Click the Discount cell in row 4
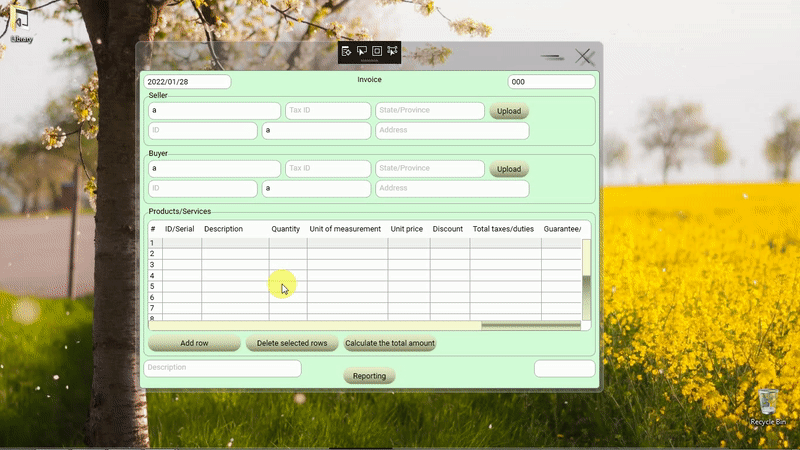Screen dimensions: 800x450 (450, 276)
